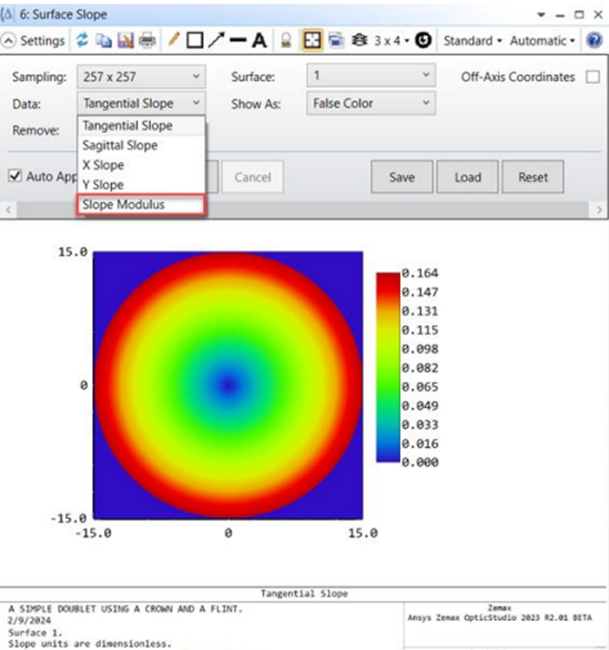This screenshot has height=650, width=609.
Task: Choose X Slope from the list
Action: click(141, 165)
